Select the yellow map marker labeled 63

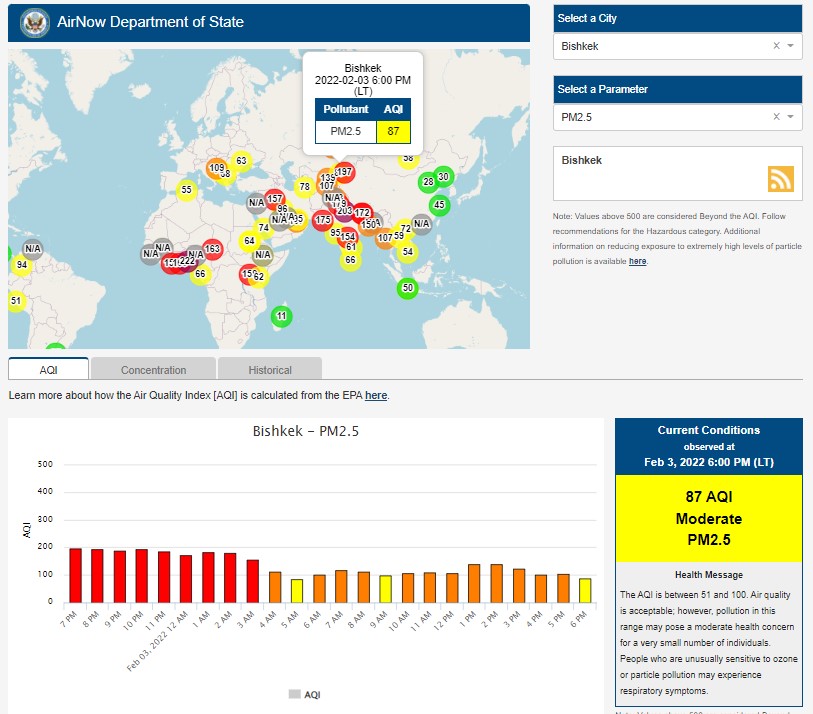[240, 161]
